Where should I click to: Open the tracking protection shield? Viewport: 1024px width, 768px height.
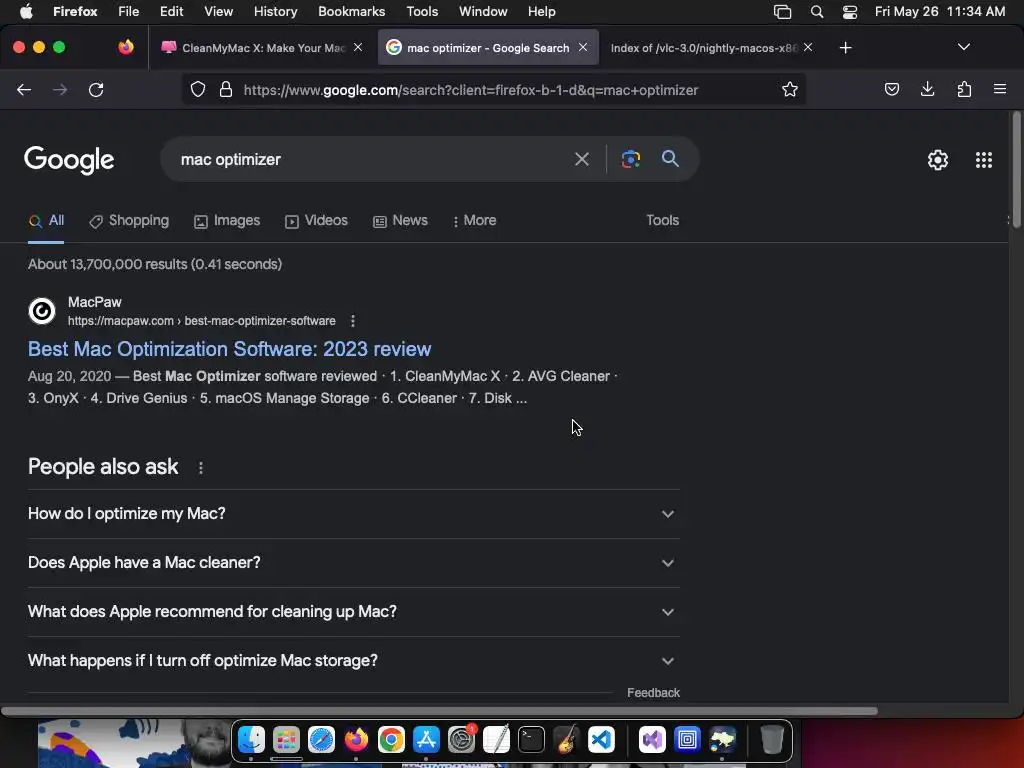(198, 89)
